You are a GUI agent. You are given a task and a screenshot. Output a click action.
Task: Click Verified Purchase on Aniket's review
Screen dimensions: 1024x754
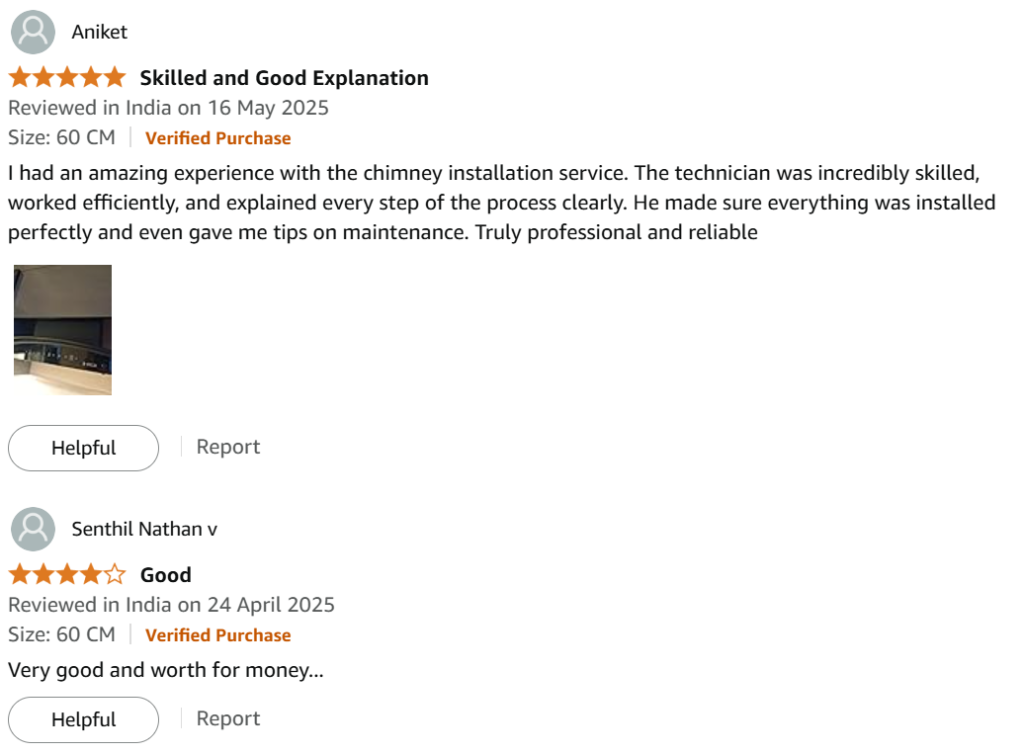[218, 138]
